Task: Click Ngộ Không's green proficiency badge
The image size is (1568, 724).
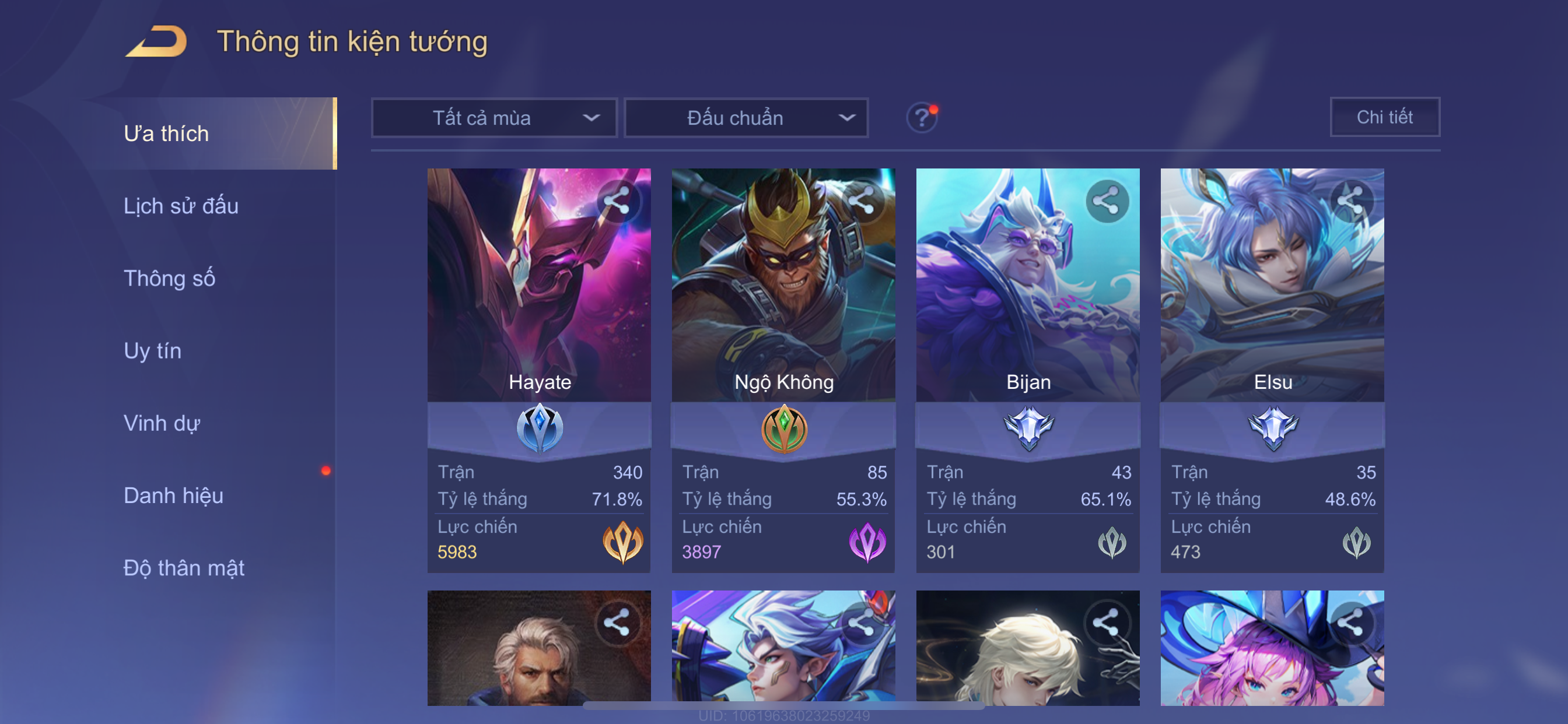Action: pyautogui.click(x=784, y=428)
